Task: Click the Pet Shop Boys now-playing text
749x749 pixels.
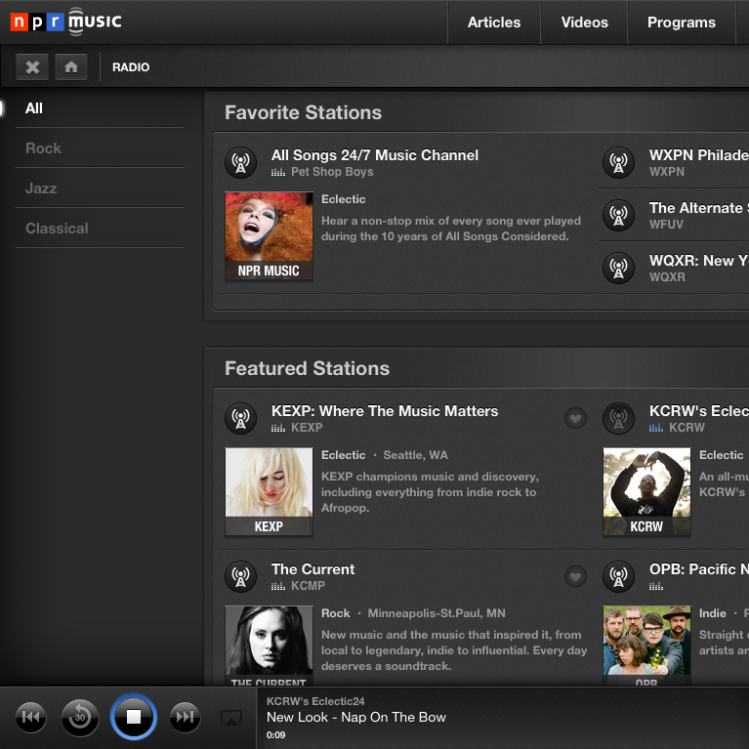Action: (332, 171)
